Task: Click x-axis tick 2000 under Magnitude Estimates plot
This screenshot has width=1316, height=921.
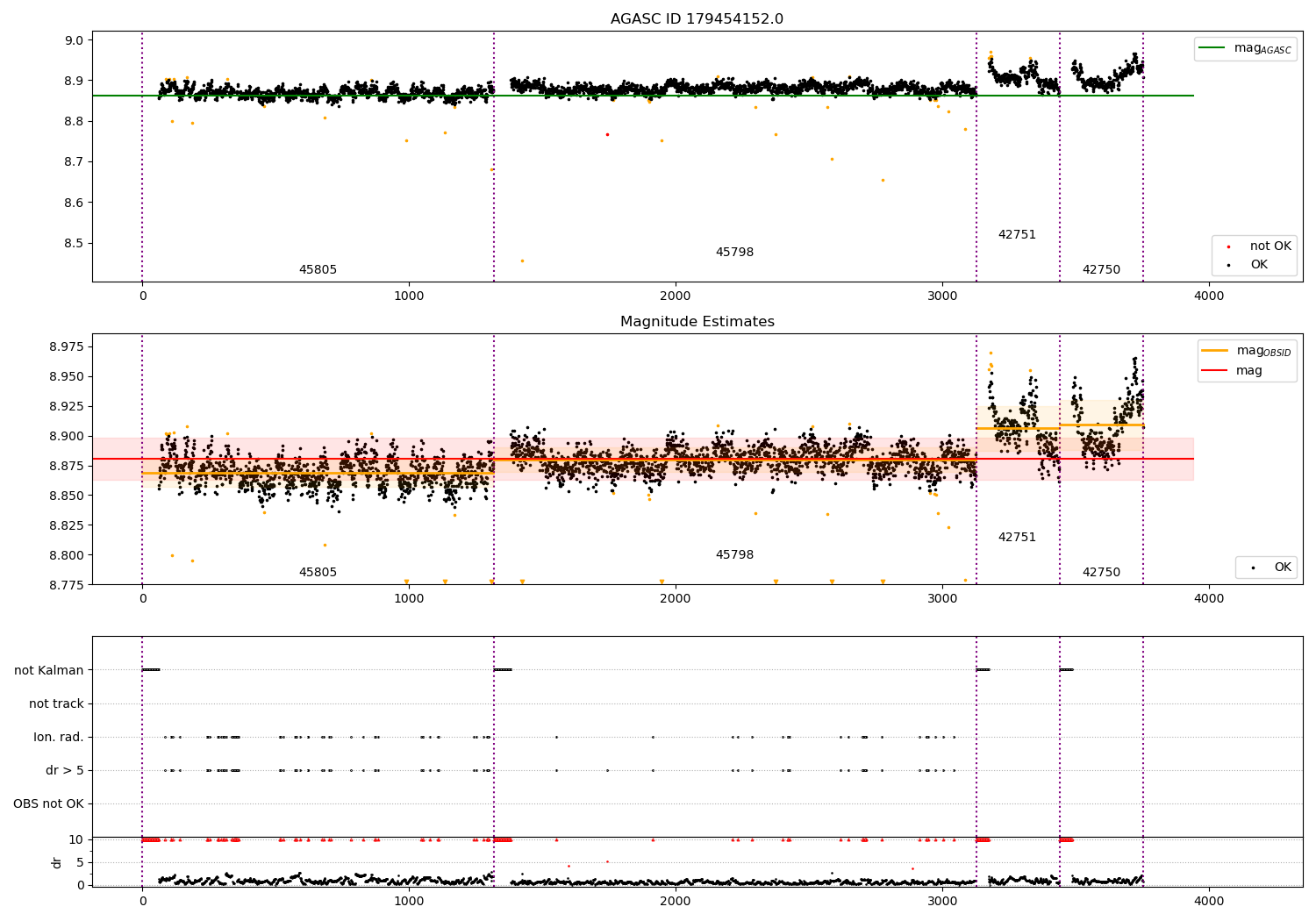Action: tap(676, 599)
